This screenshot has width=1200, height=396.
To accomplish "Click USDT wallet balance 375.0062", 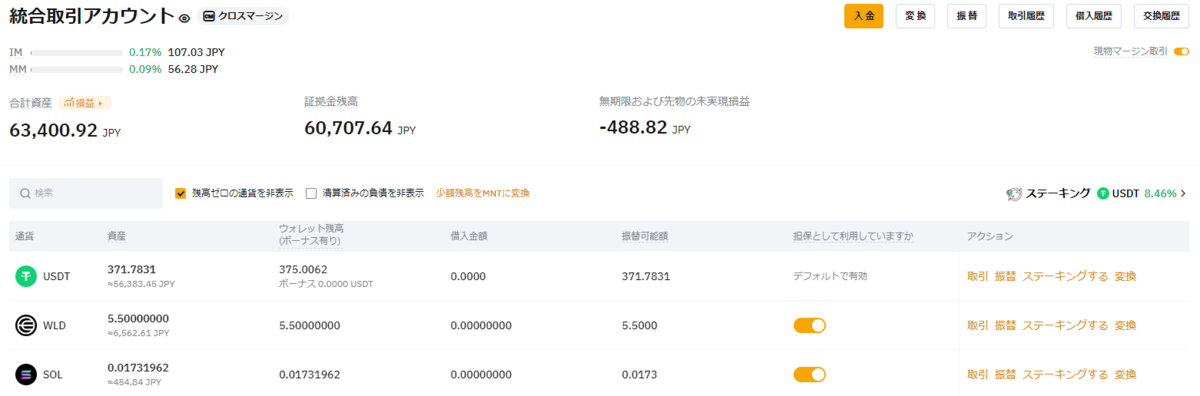I will pos(303,269).
